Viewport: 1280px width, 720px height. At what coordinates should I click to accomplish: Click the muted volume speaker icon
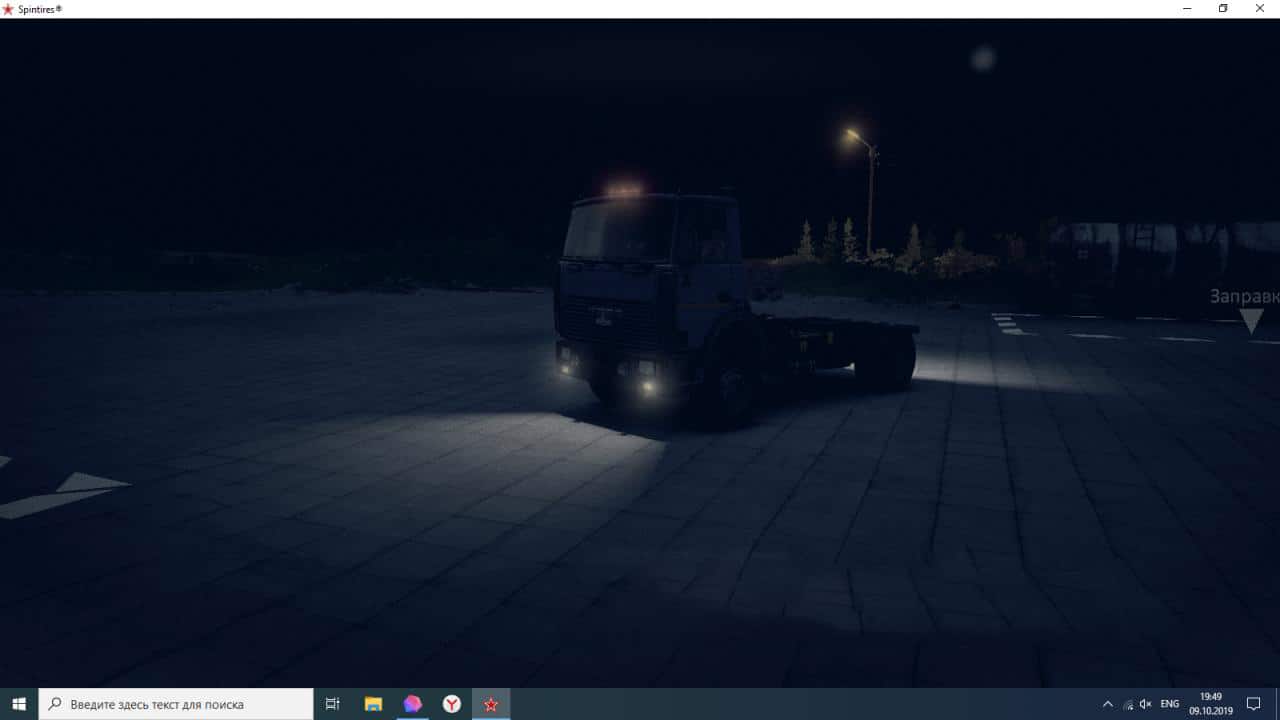tap(1146, 704)
